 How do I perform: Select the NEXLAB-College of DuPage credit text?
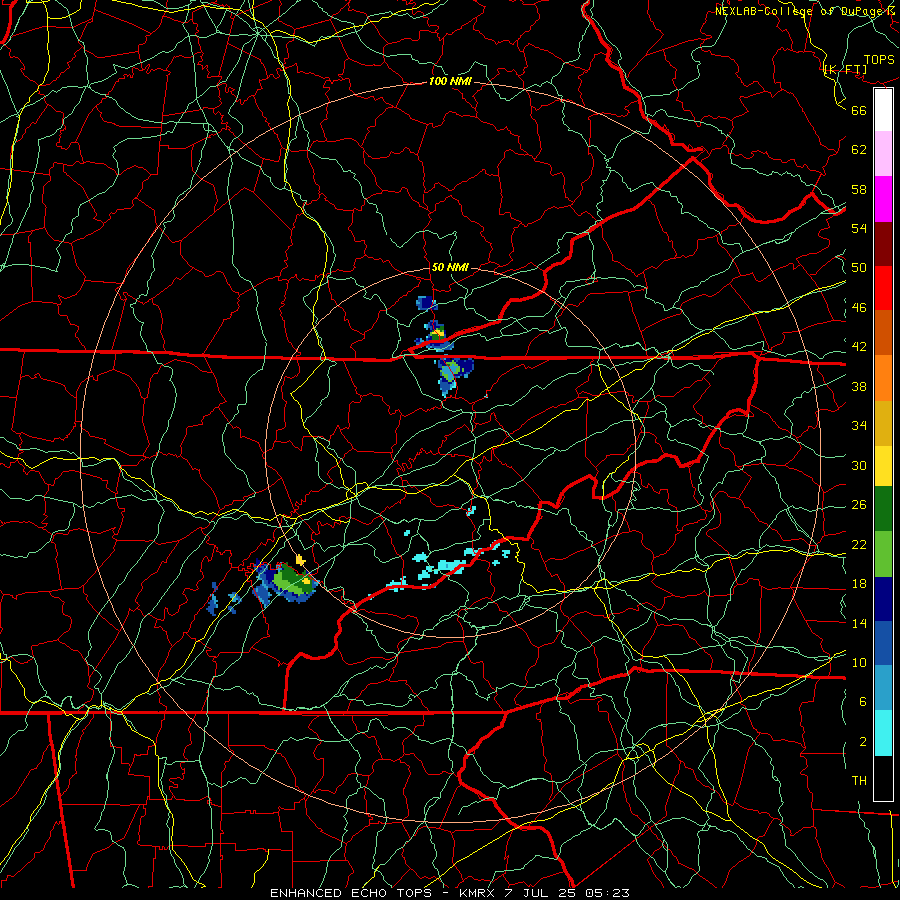pos(805,10)
